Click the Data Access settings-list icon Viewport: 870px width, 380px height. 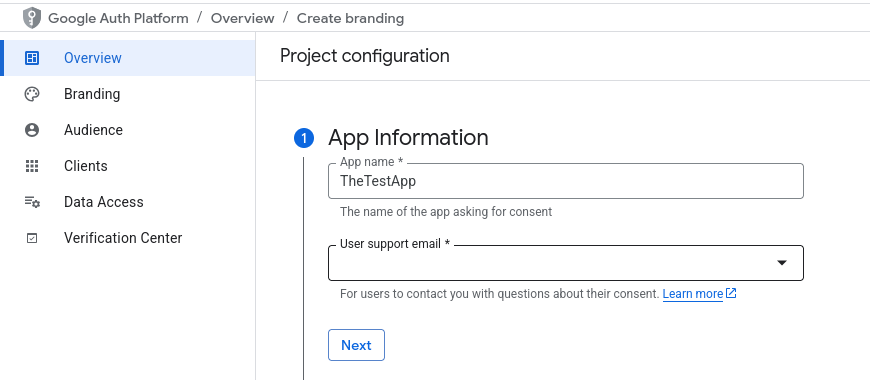32,202
